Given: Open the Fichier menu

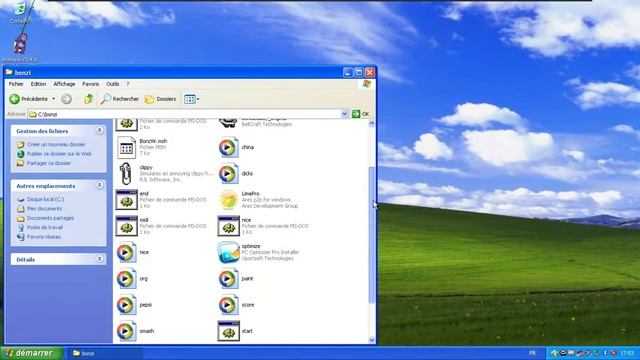Looking at the screenshot, I should pyautogui.click(x=16, y=84).
